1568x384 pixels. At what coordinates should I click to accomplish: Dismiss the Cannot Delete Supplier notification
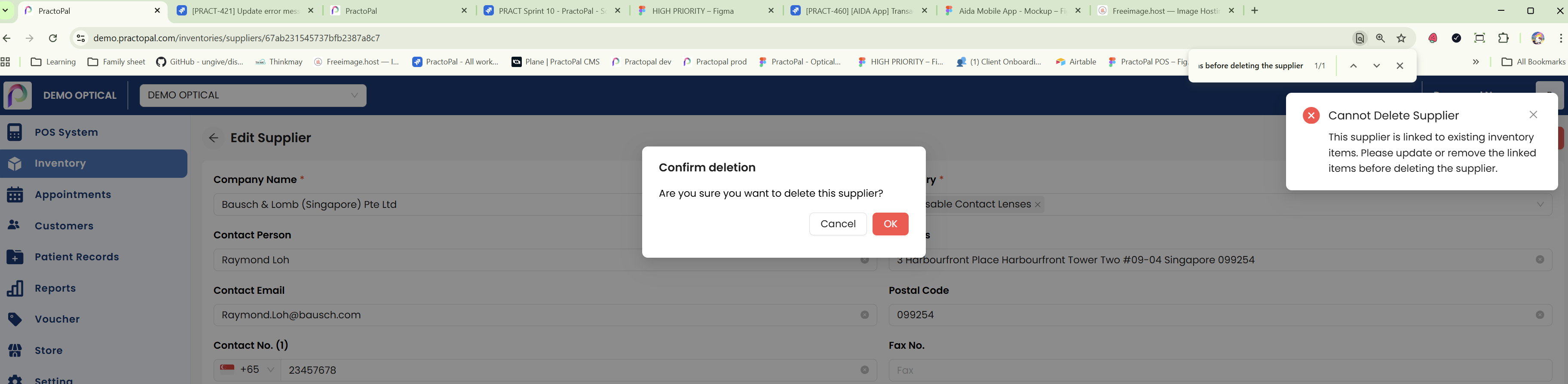click(x=1533, y=115)
